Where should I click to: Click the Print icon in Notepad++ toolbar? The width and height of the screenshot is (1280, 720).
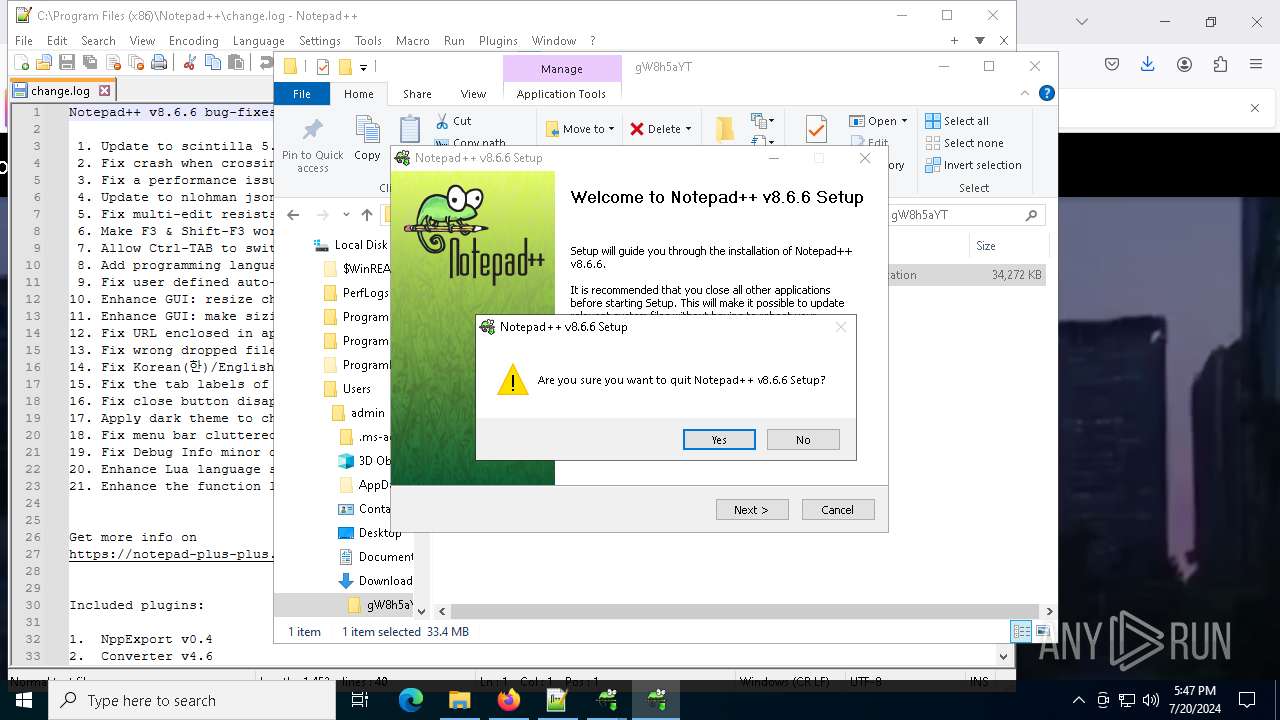coord(158,62)
